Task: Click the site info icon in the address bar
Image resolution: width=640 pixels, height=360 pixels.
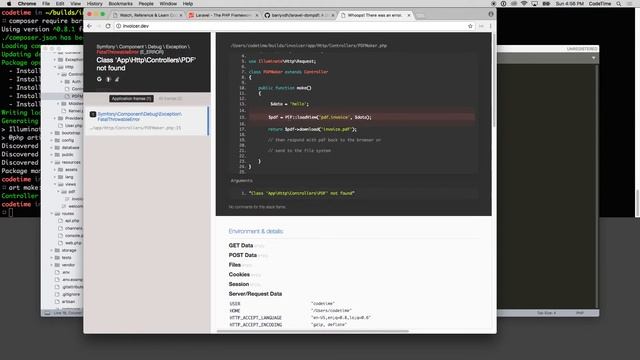Action: (118, 26)
